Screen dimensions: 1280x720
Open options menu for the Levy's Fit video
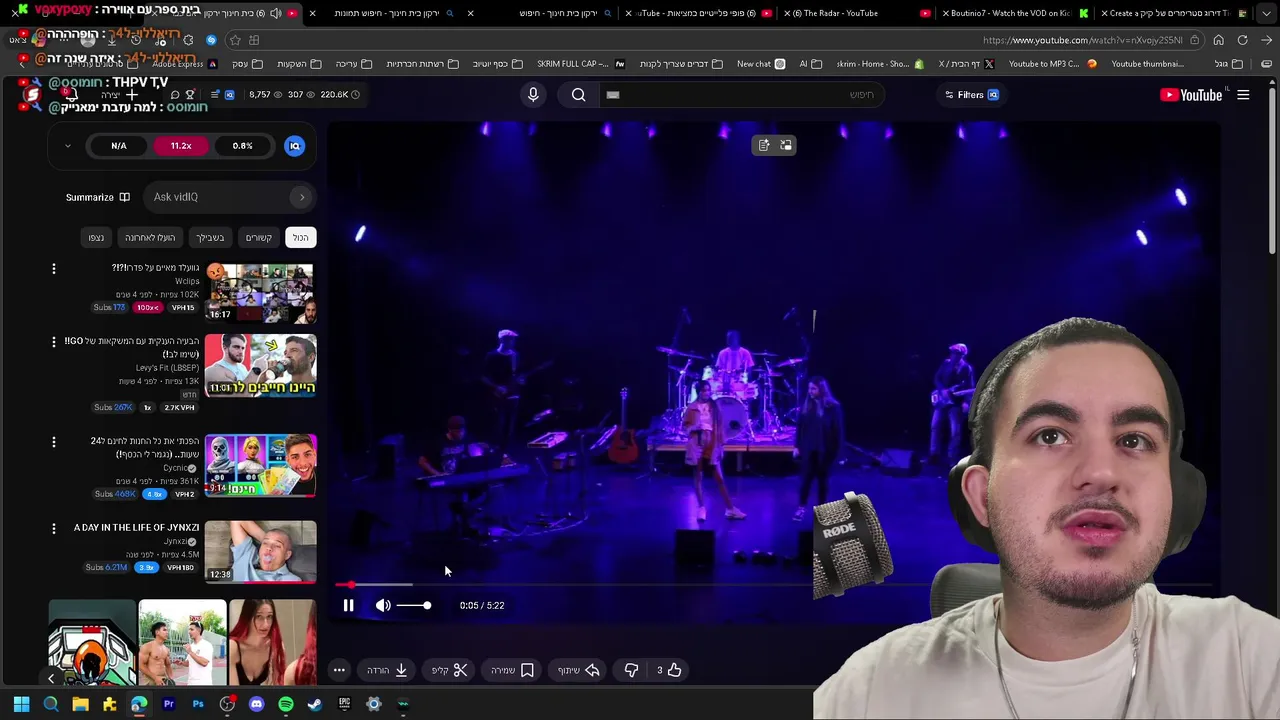[x=54, y=342]
